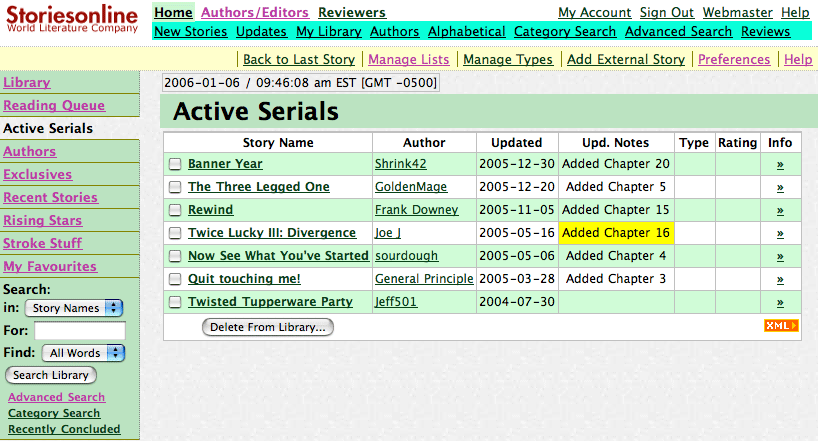Screen dimensions: 818x441
Task: Open Updates in the navigation bar
Action: tap(261, 31)
